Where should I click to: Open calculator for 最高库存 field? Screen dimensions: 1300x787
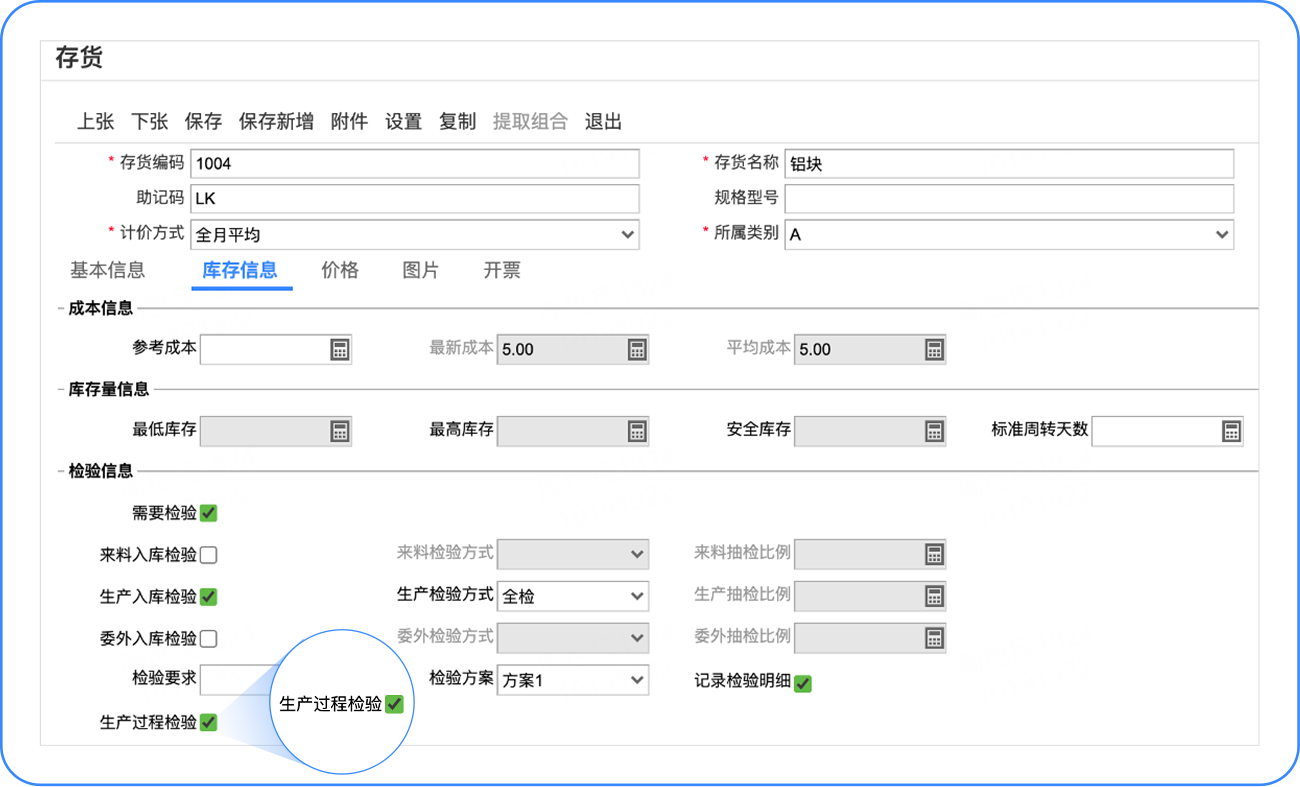(636, 431)
